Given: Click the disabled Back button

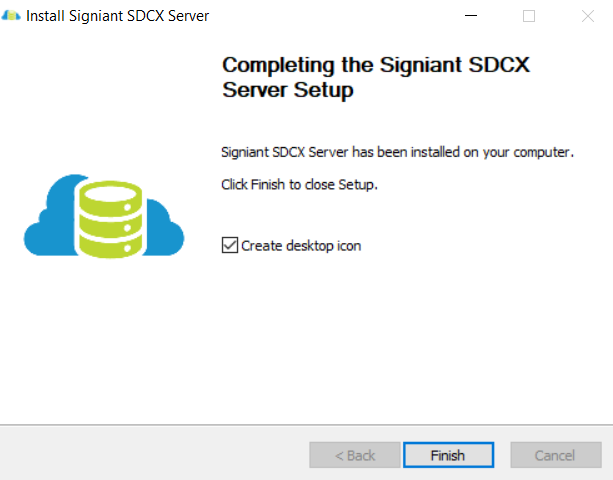Looking at the screenshot, I should [x=355, y=455].
